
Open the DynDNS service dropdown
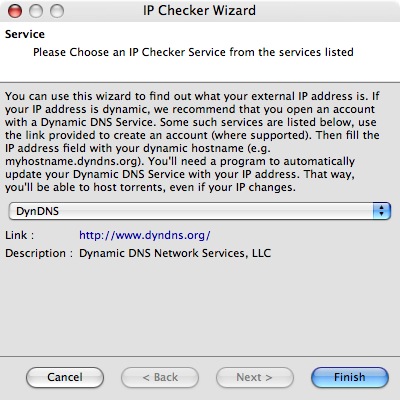[199, 211]
